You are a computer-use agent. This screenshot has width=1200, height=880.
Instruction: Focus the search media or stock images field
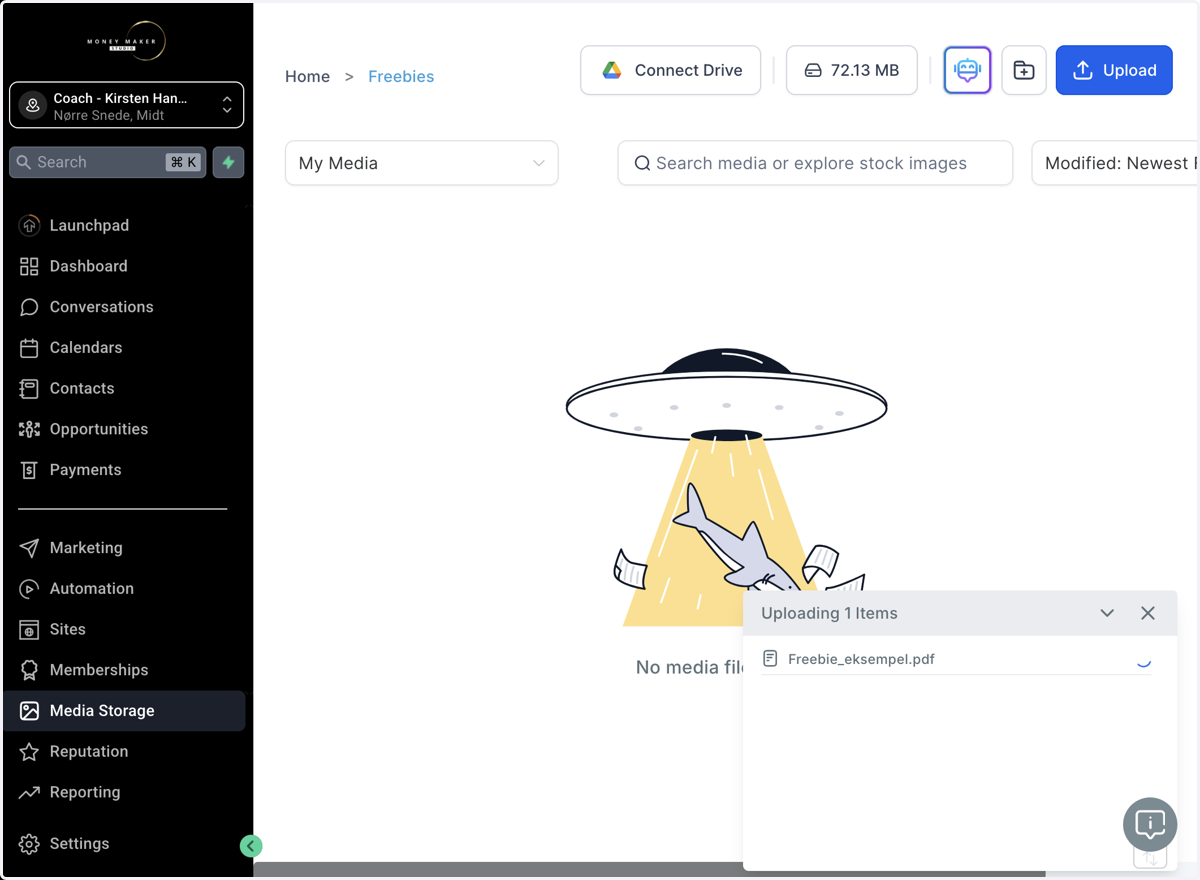tap(815, 163)
